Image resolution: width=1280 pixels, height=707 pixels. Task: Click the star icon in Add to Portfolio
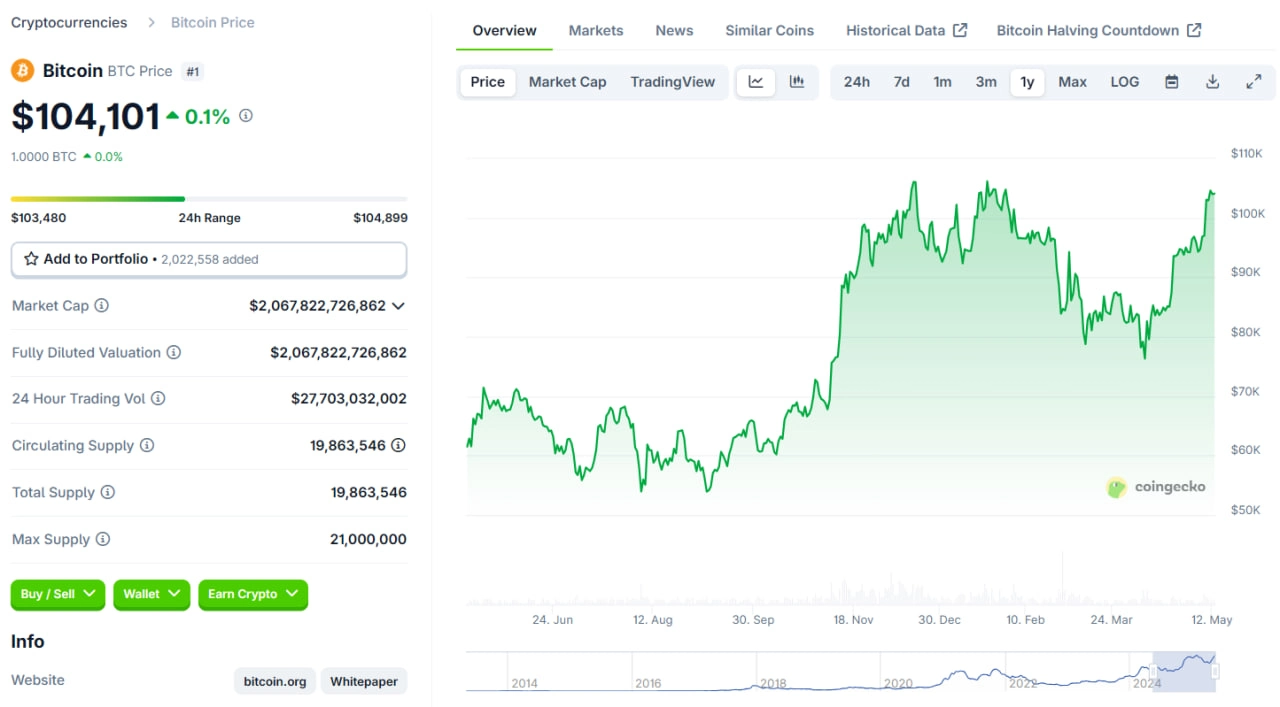(31, 259)
